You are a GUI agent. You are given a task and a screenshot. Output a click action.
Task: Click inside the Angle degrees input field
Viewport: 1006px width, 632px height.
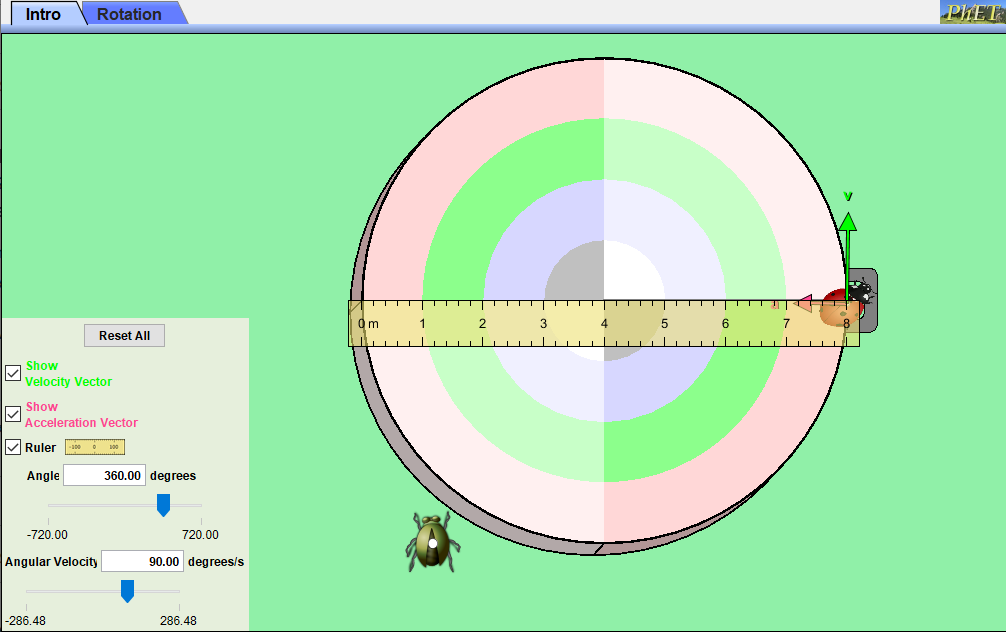104,475
